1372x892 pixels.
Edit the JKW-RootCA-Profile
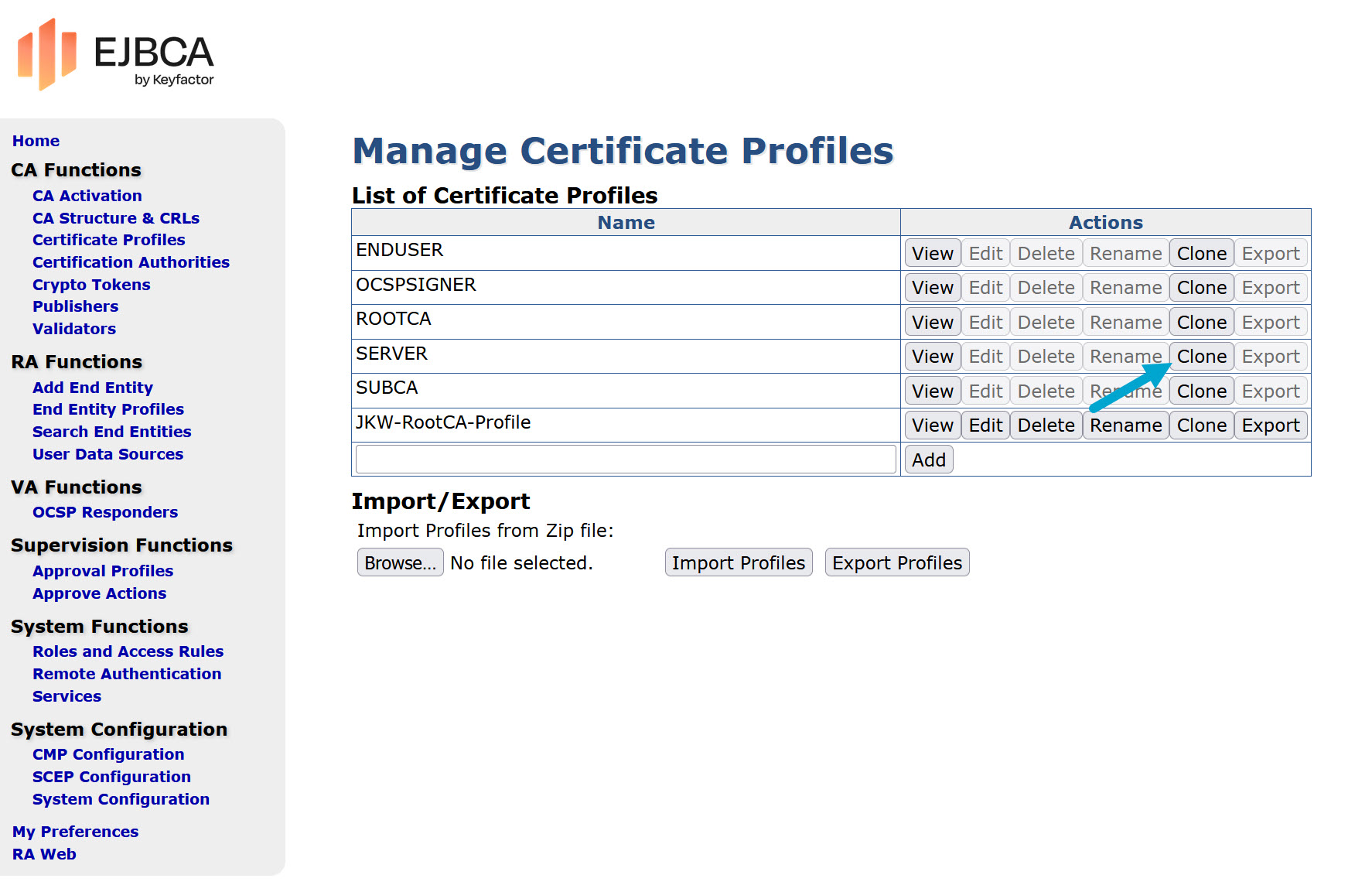coord(985,425)
